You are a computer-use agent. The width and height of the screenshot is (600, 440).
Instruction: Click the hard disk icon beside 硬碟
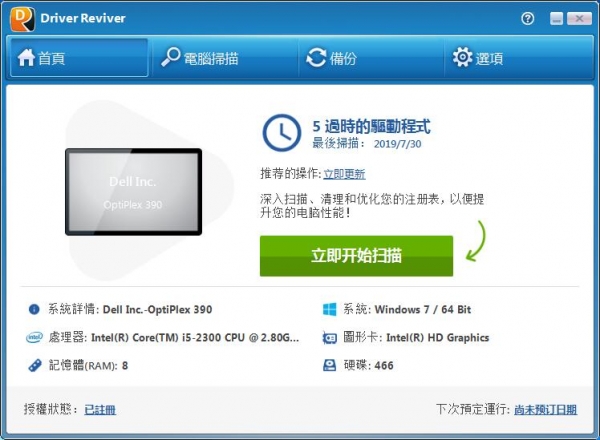point(329,365)
